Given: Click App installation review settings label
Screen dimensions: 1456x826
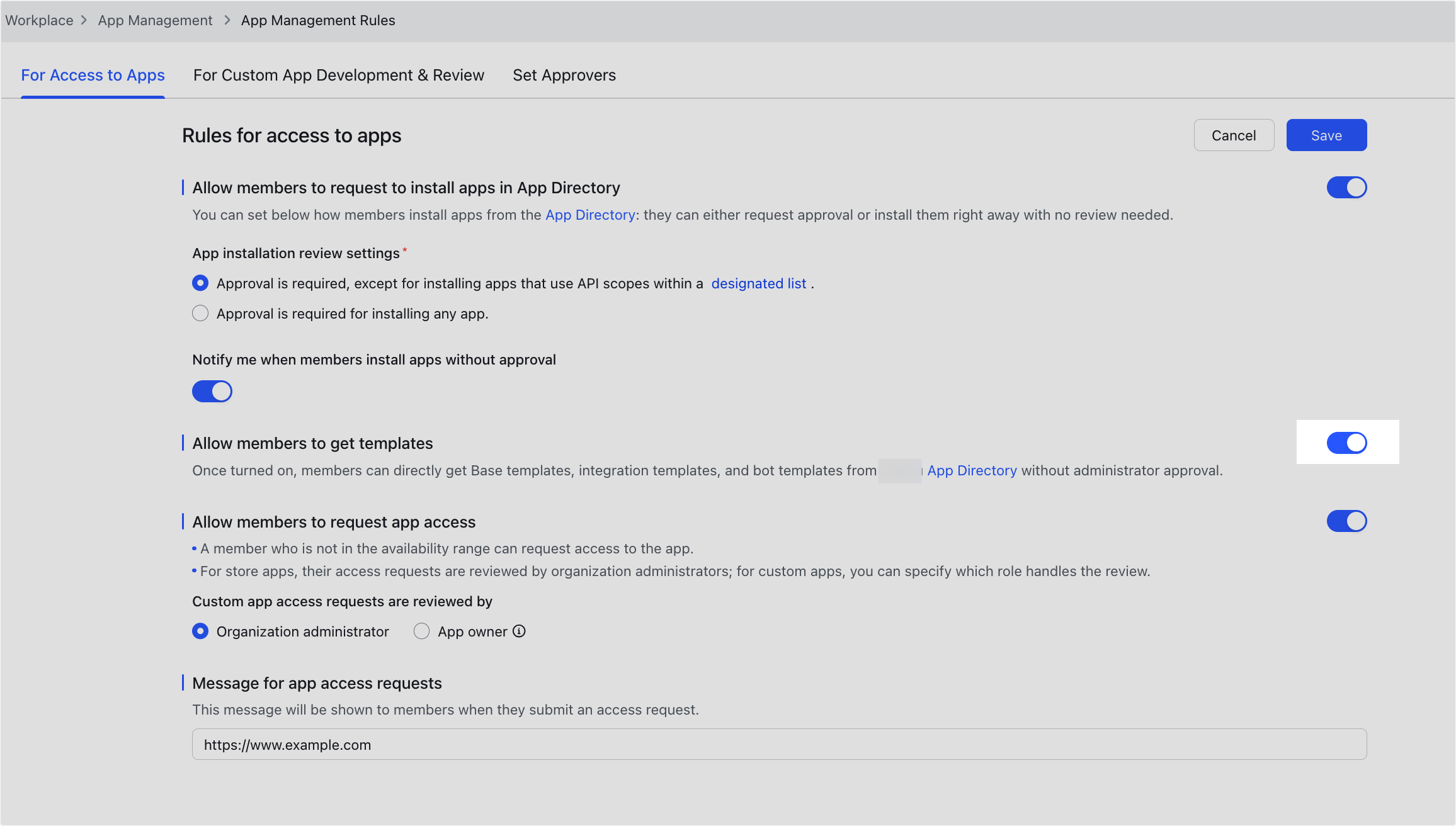Looking at the screenshot, I should click(x=296, y=253).
